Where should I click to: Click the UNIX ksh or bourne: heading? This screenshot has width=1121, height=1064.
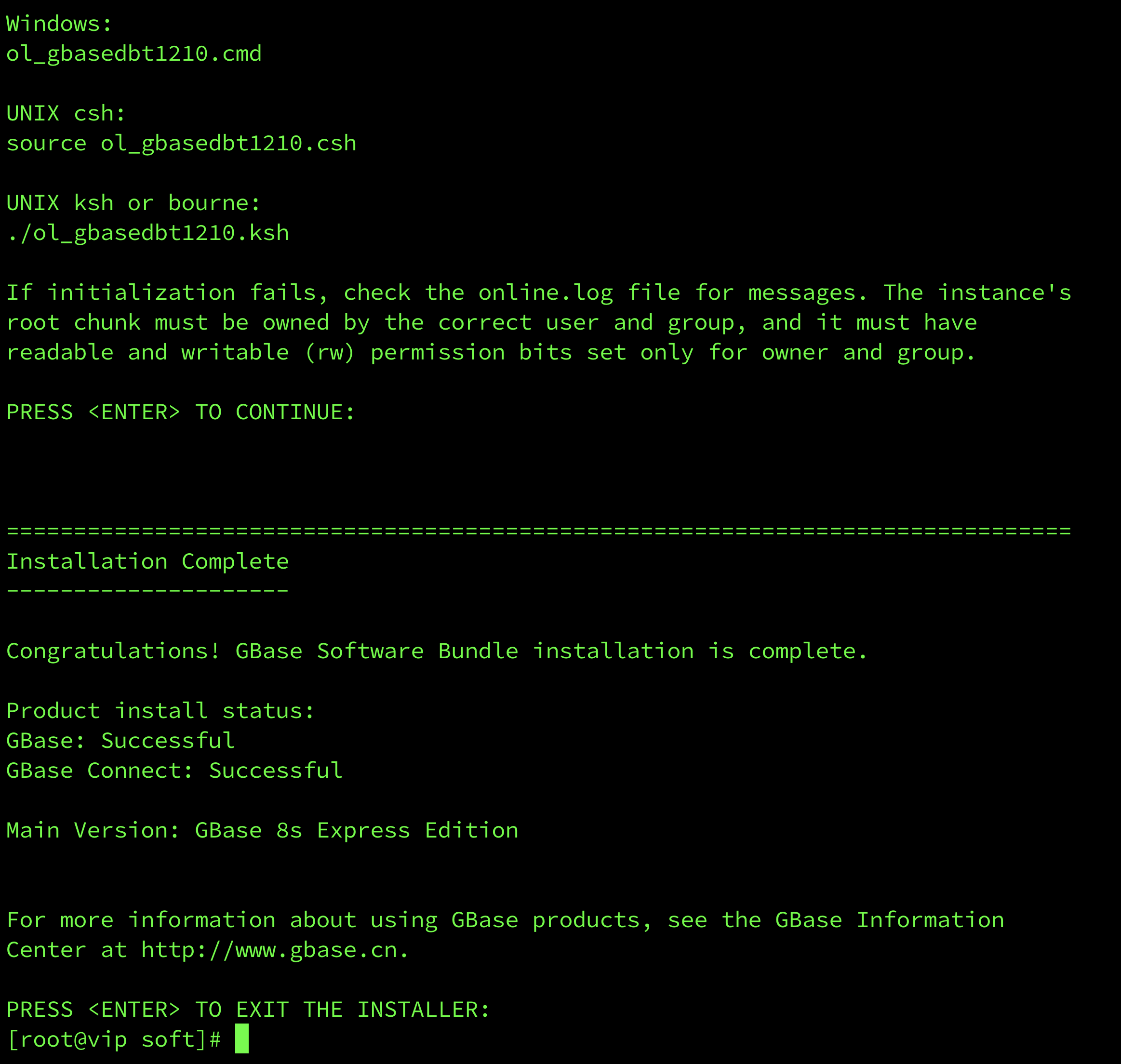click(x=133, y=202)
